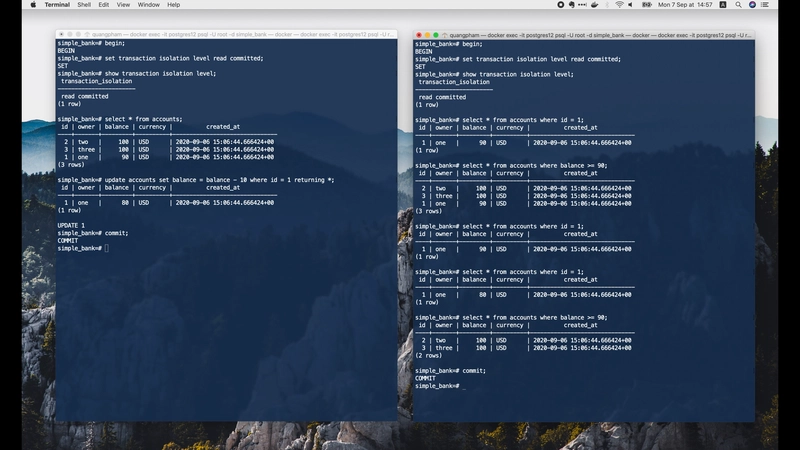Launch Siri from the menu bar
800x450 pixels.
coord(752,5)
